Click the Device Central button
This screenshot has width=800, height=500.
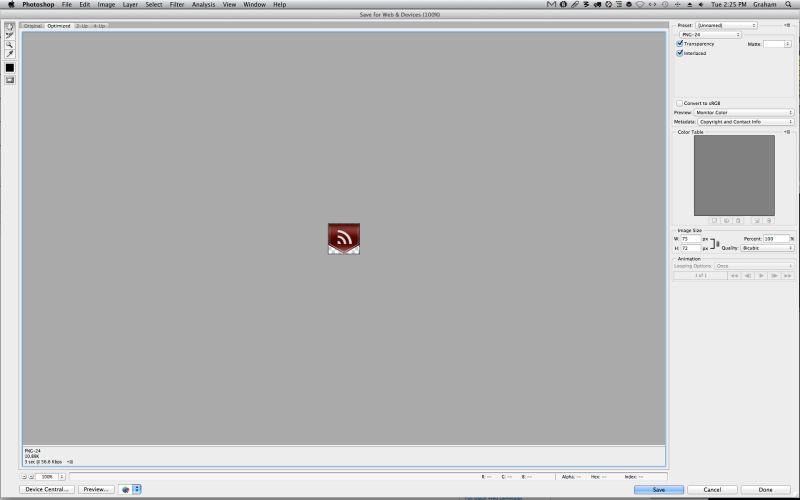pyautogui.click(x=47, y=489)
